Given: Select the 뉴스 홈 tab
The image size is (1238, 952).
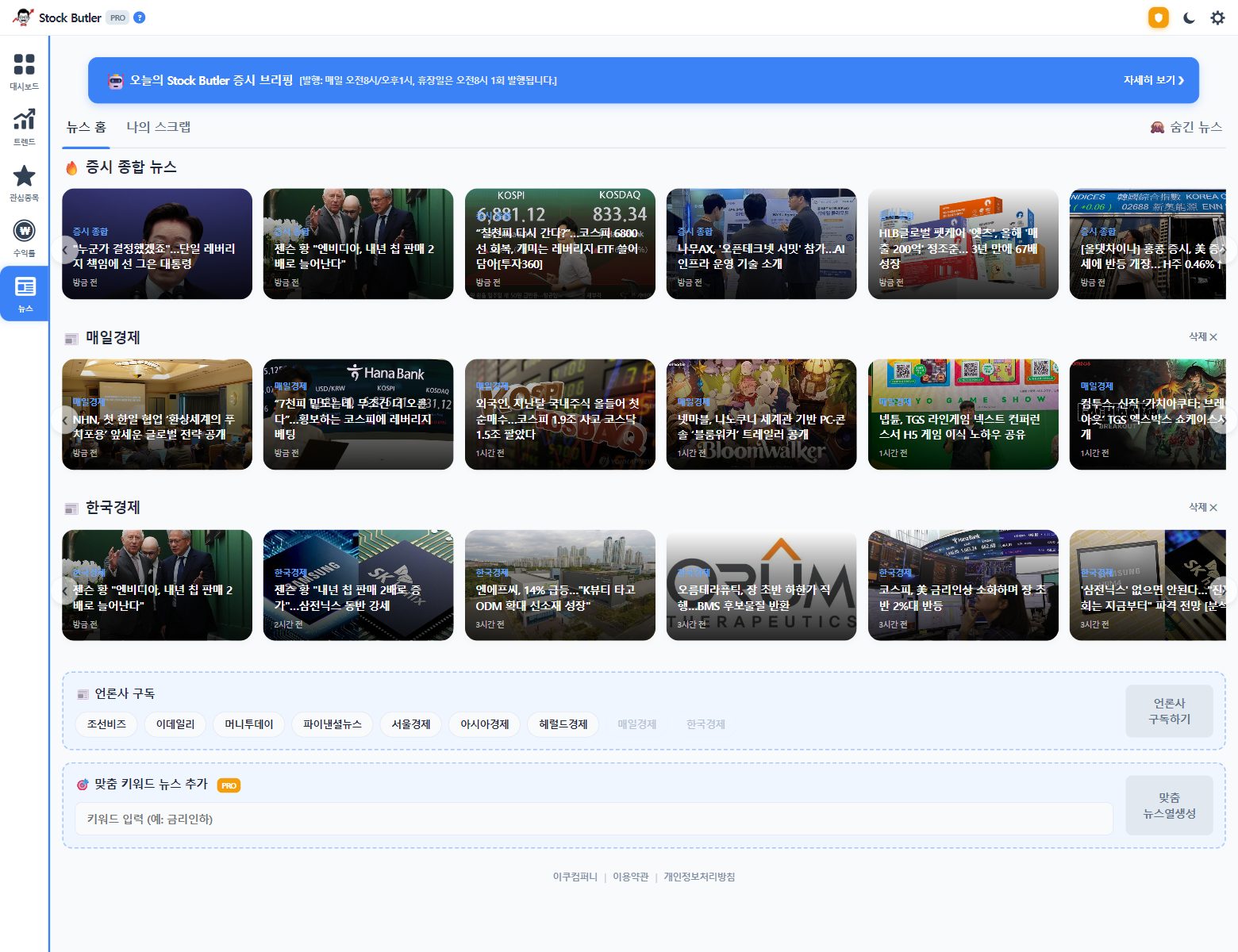Looking at the screenshot, I should tap(87, 127).
